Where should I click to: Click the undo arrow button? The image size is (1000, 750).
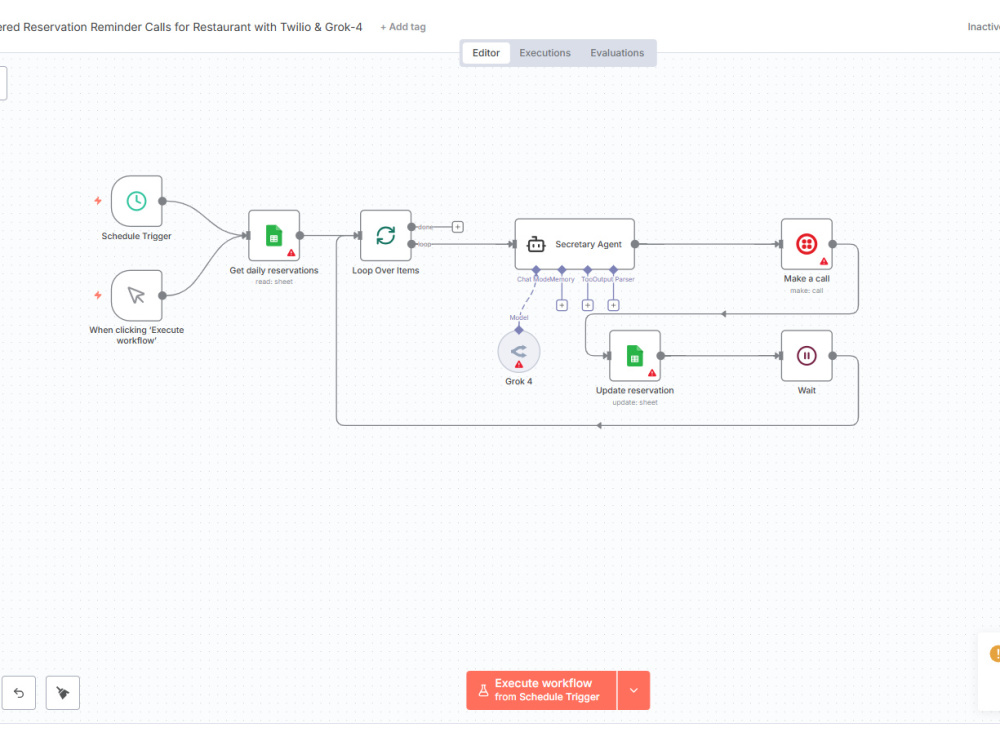coord(18,693)
